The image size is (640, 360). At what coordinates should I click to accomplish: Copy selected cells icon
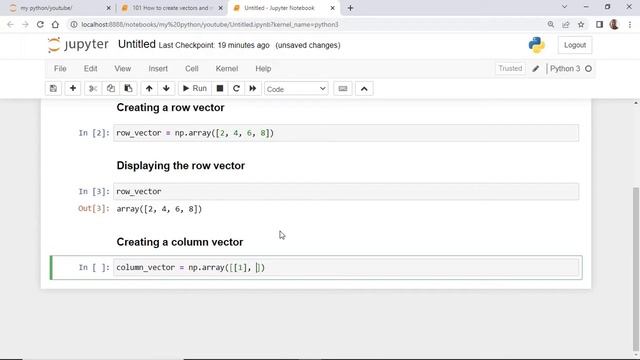(111, 89)
